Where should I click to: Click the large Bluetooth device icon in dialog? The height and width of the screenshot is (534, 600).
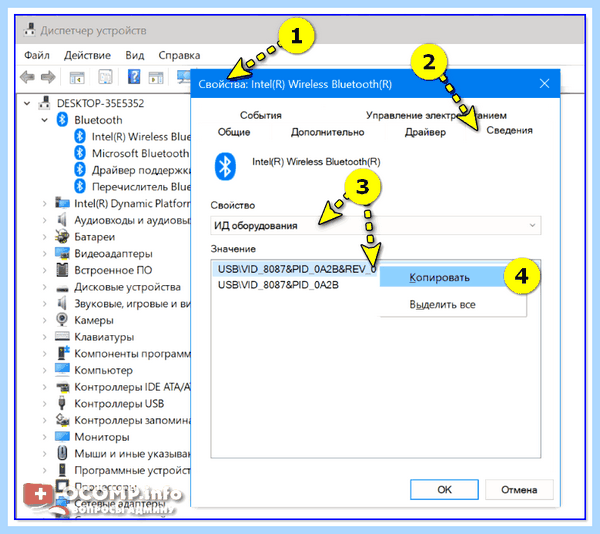(x=225, y=166)
